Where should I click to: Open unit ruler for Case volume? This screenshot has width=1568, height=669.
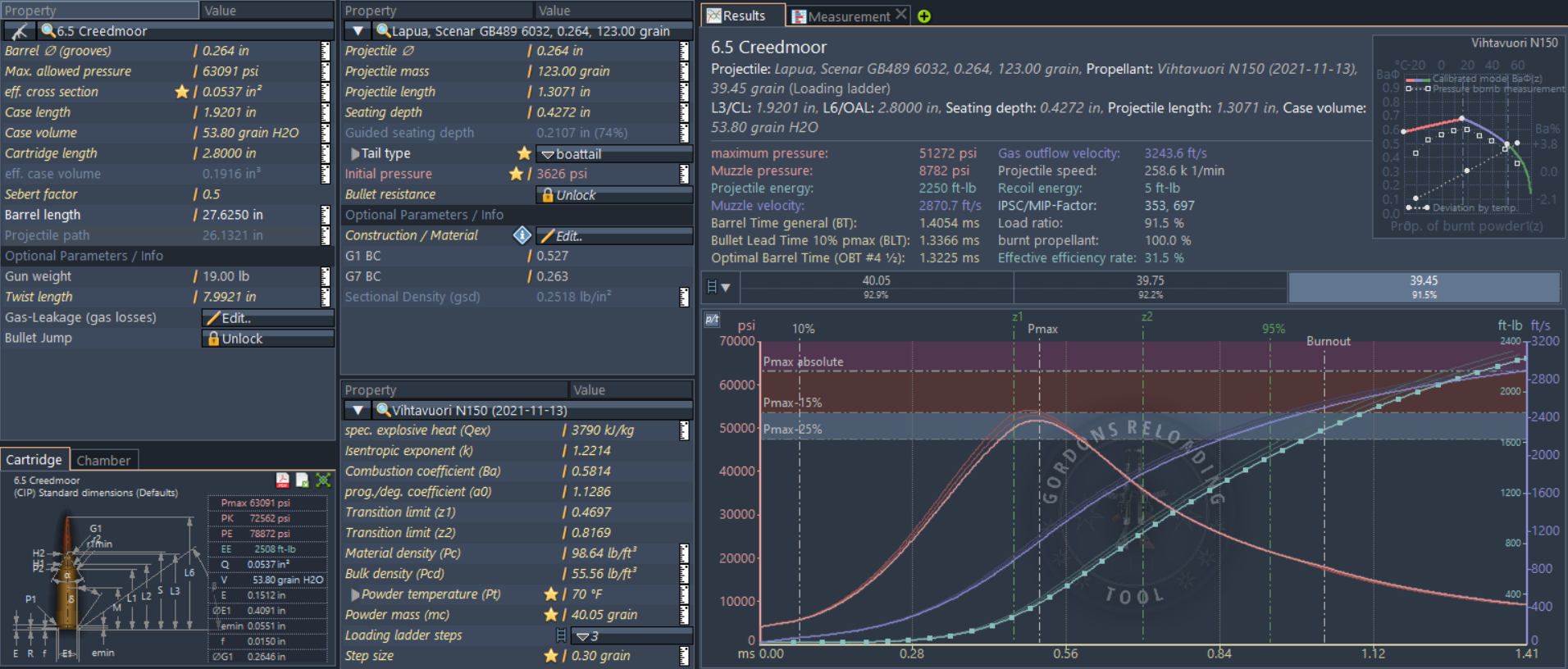point(326,133)
